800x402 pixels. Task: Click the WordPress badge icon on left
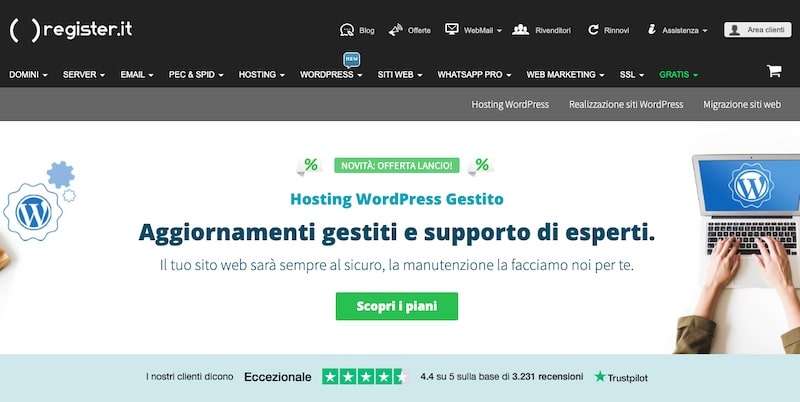[33, 212]
